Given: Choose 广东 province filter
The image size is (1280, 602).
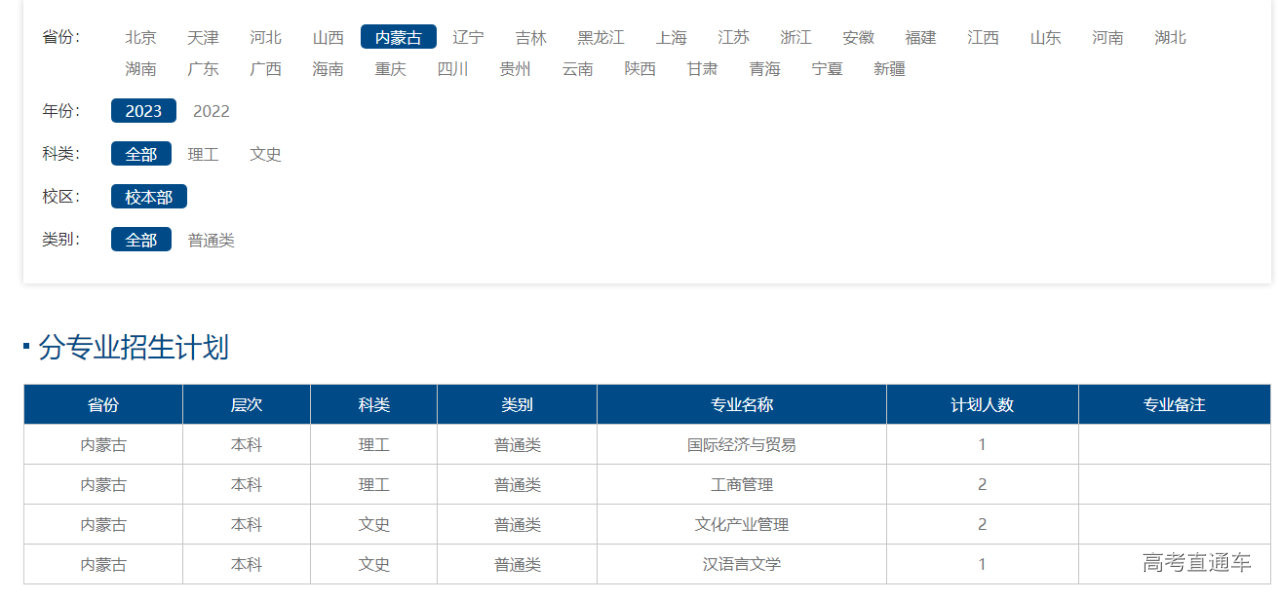Looking at the screenshot, I should pos(203,69).
